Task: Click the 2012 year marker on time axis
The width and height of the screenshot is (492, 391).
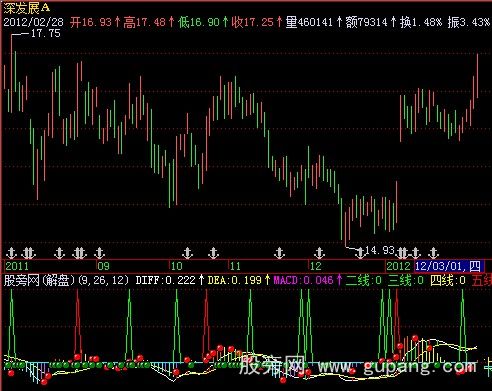Action: (398, 266)
